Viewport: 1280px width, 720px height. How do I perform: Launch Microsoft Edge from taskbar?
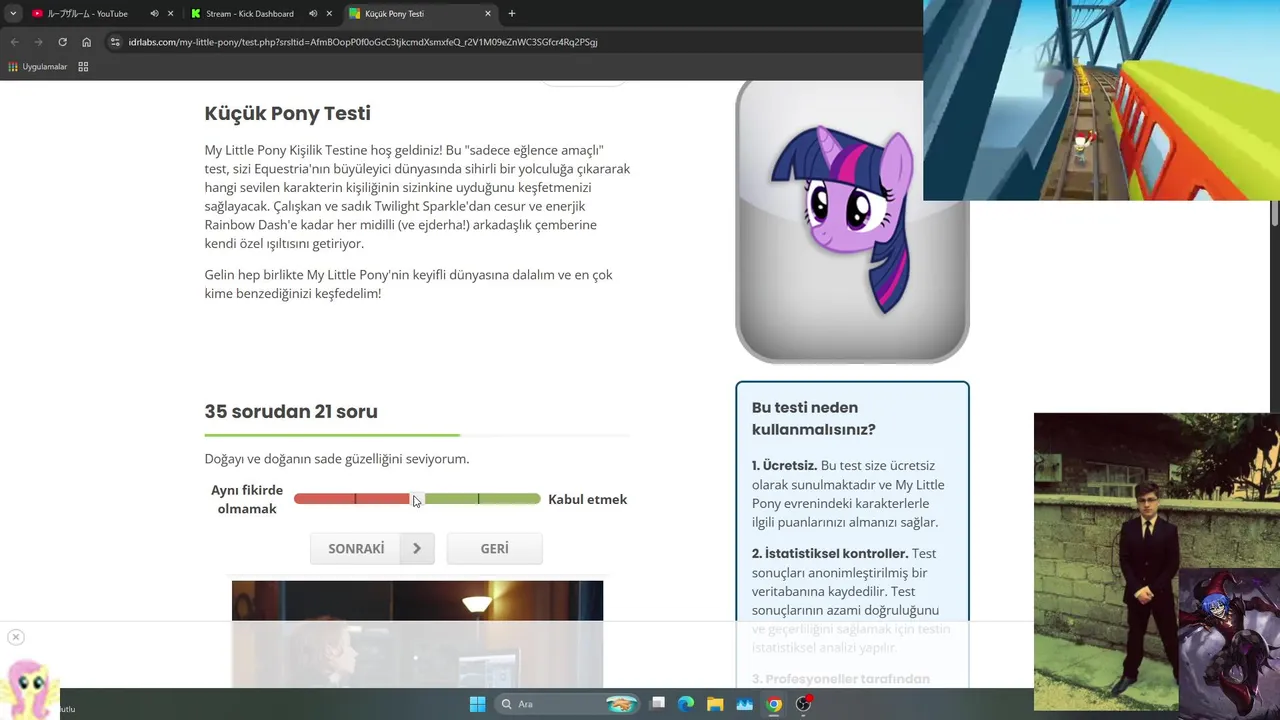pyautogui.click(x=686, y=704)
